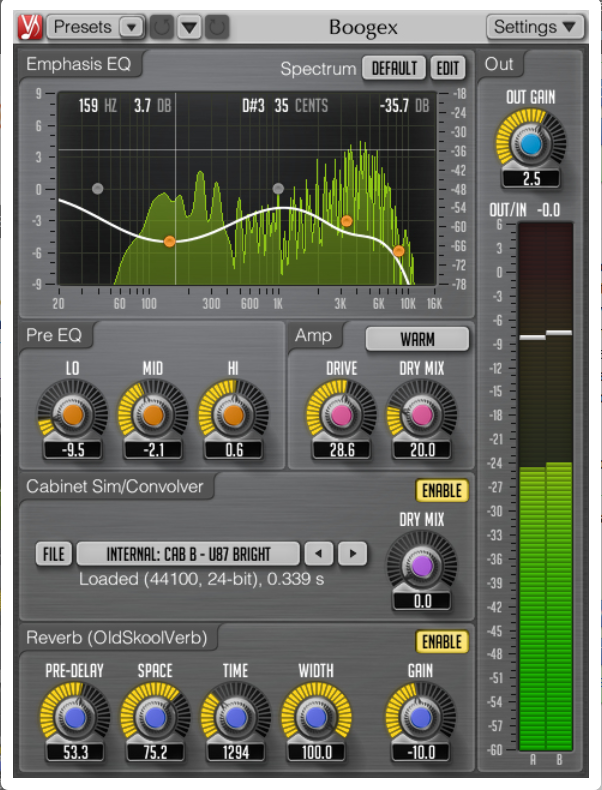The image size is (602, 790).
Task: Click the Amp DRY MIX knob
Action: point(422,414)
